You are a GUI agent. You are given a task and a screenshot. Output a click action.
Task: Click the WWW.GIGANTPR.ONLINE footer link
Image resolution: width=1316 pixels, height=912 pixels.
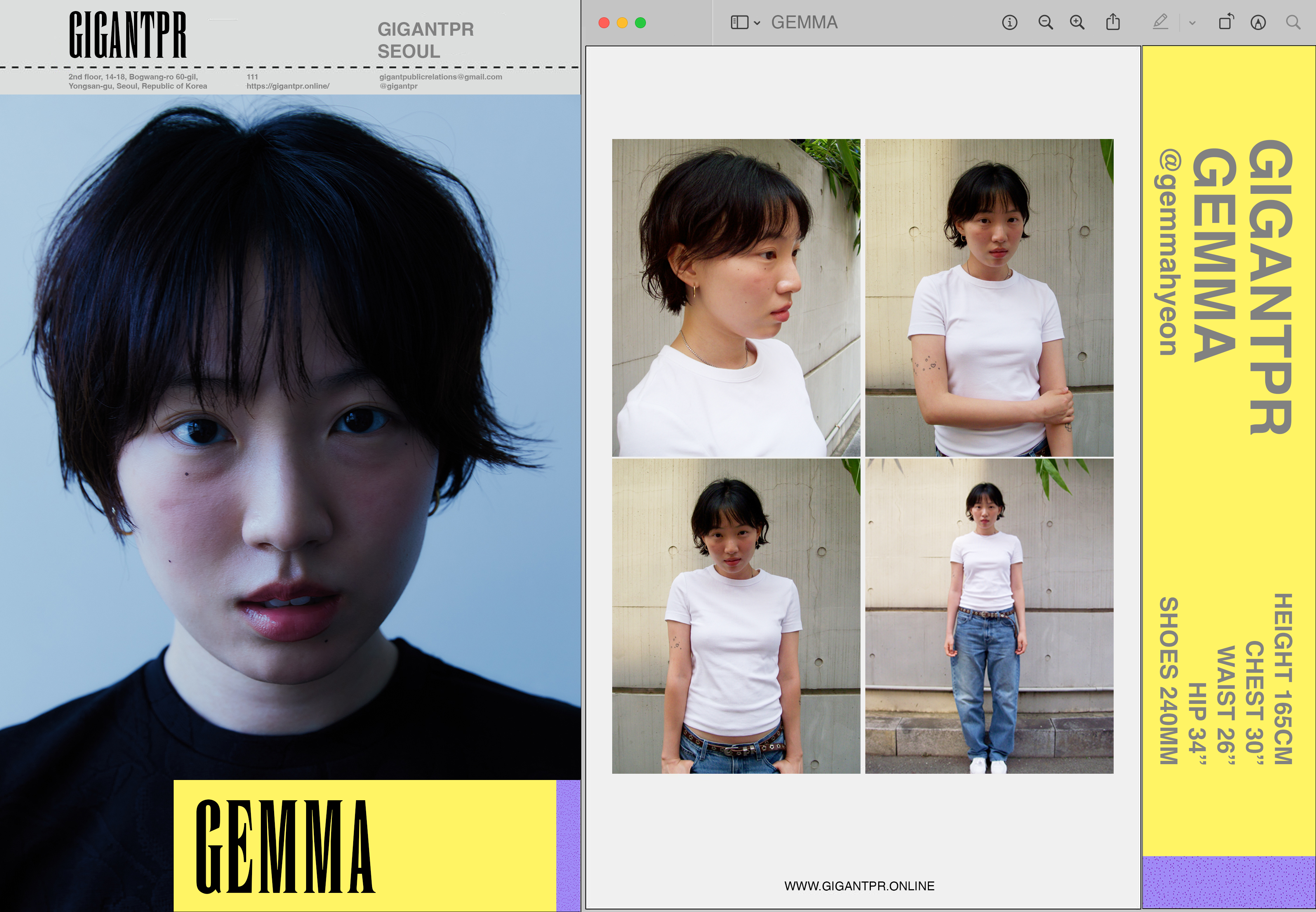[x=859, y=886]
